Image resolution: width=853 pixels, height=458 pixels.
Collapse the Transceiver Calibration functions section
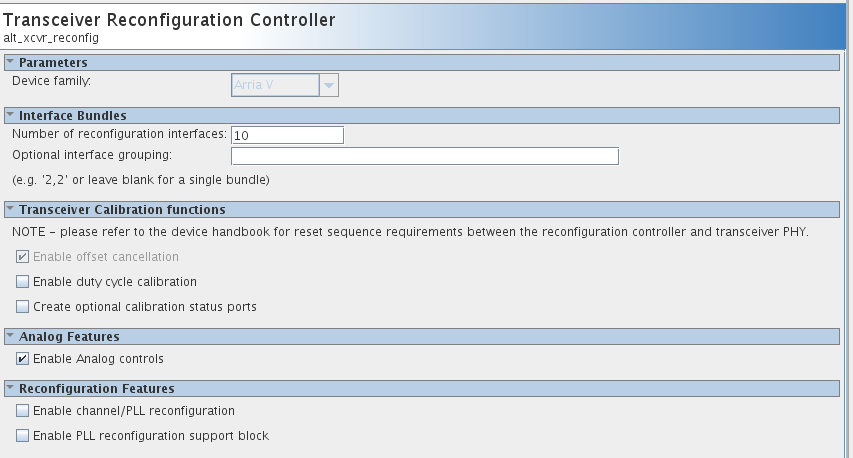10,209
